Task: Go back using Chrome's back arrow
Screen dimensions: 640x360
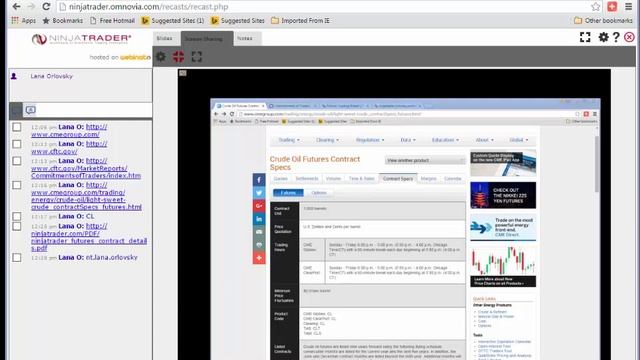Action: point(16,7)
